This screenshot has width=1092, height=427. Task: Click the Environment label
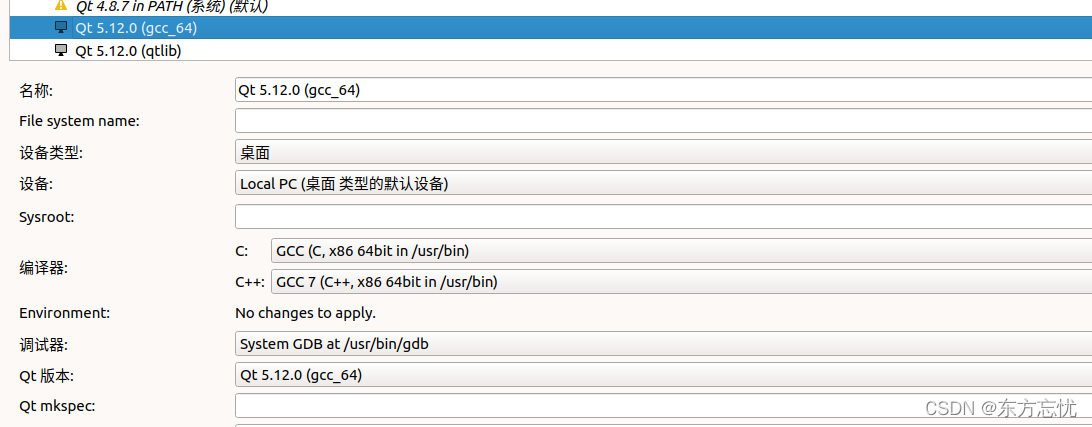click(x=64, y=313)
